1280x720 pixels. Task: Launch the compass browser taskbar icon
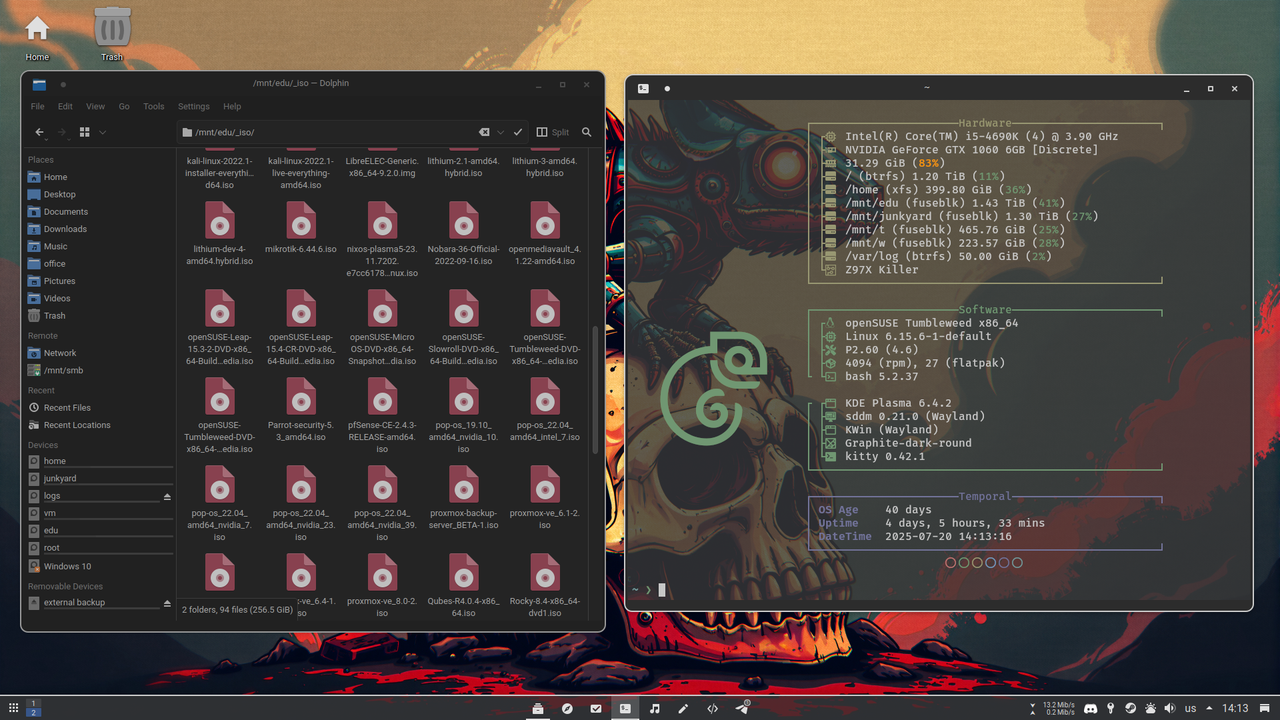[567, 708]
